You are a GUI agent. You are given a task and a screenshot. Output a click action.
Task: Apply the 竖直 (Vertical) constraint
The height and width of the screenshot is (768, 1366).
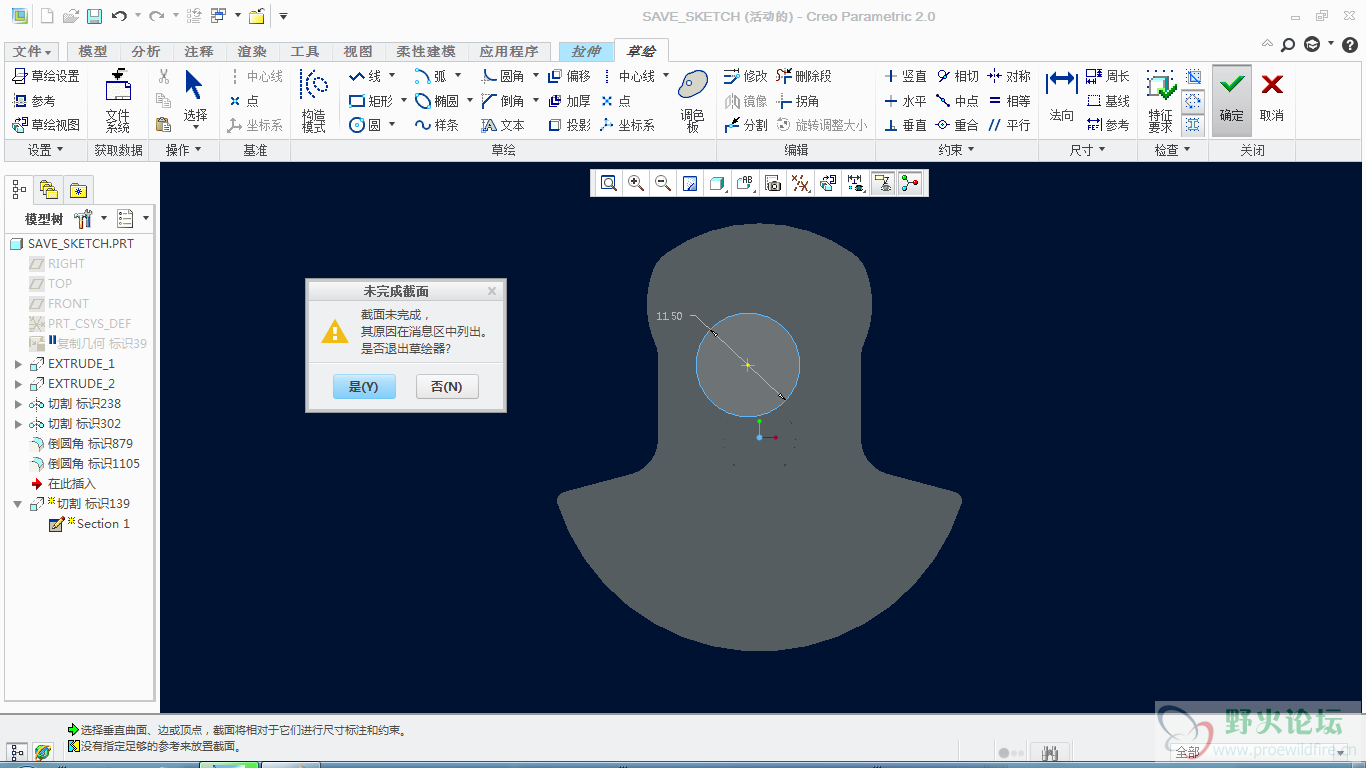(905, 76)
